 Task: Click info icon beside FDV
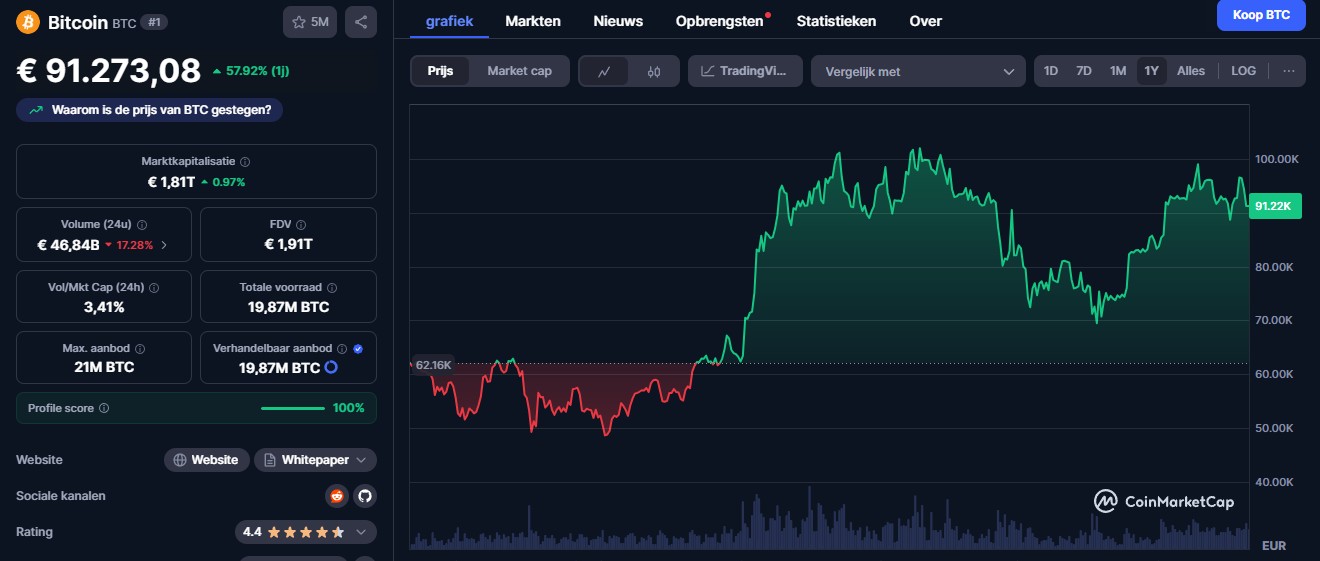click(x=301, y=225)
